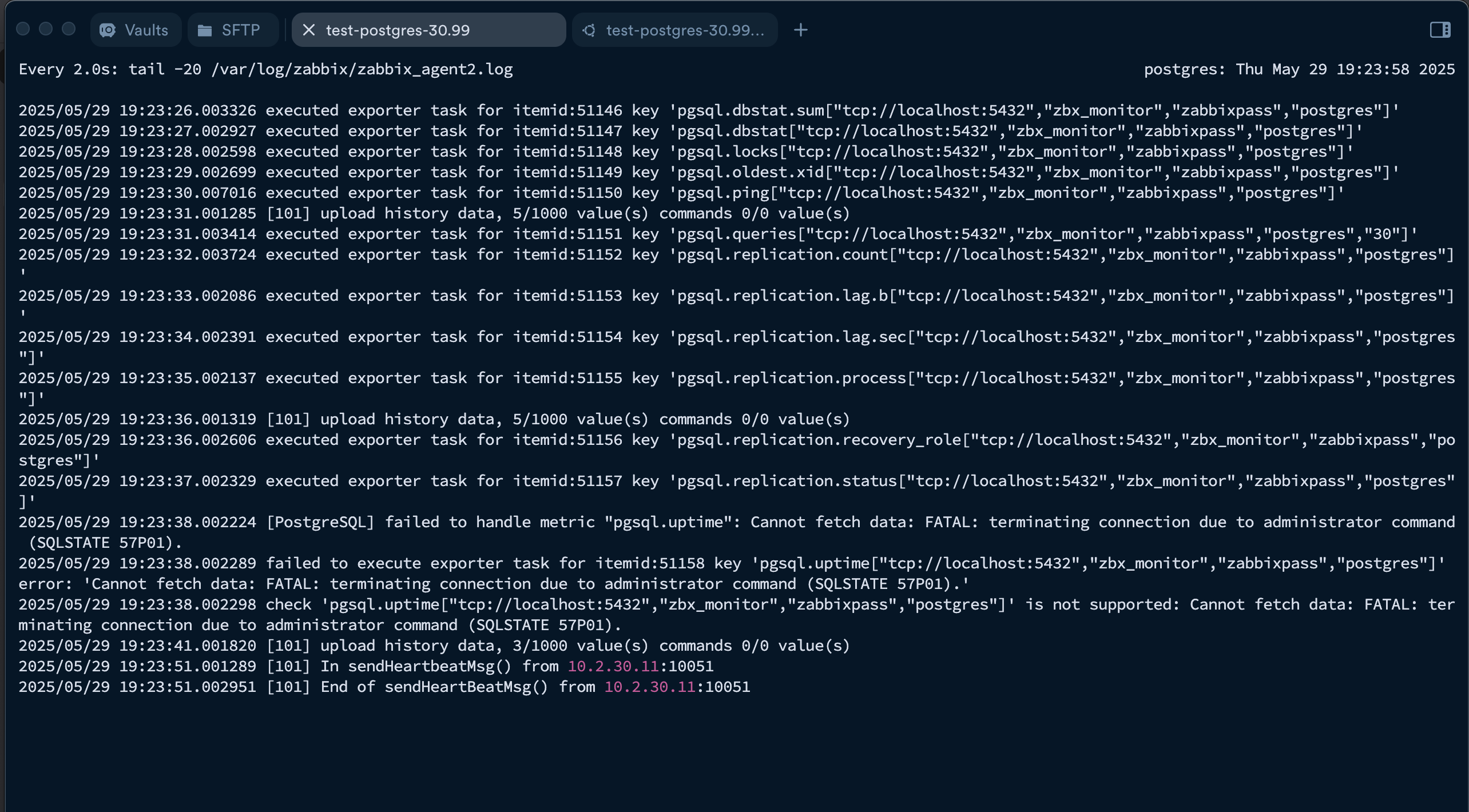Click IP 10.2.30.11 in 'End of sendHeartBeatMsg()' line
1469x812 pixels.
pyautogui.click(x=650, y=687)
